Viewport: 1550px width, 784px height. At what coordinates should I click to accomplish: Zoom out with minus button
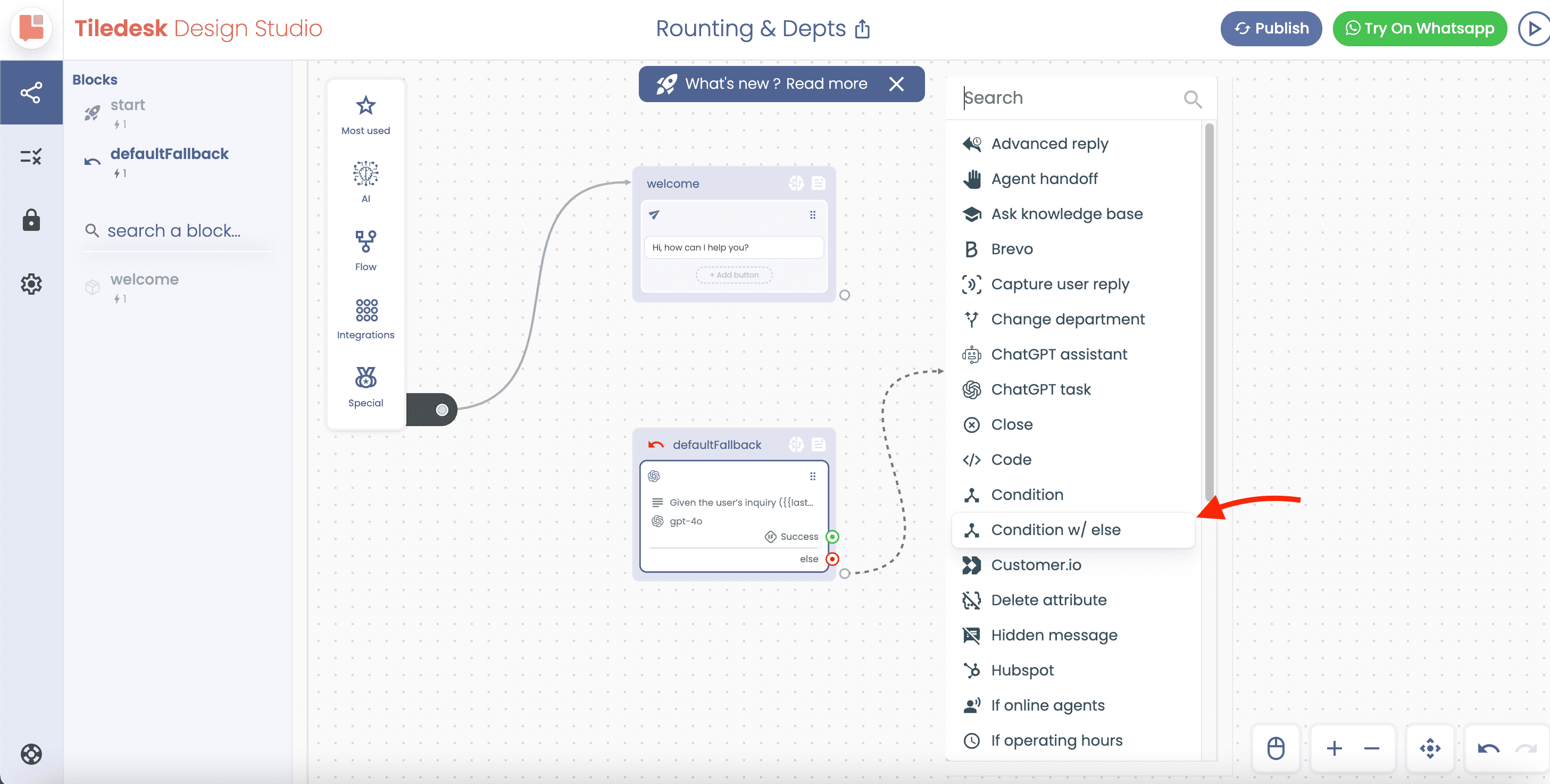point(1371,748)
